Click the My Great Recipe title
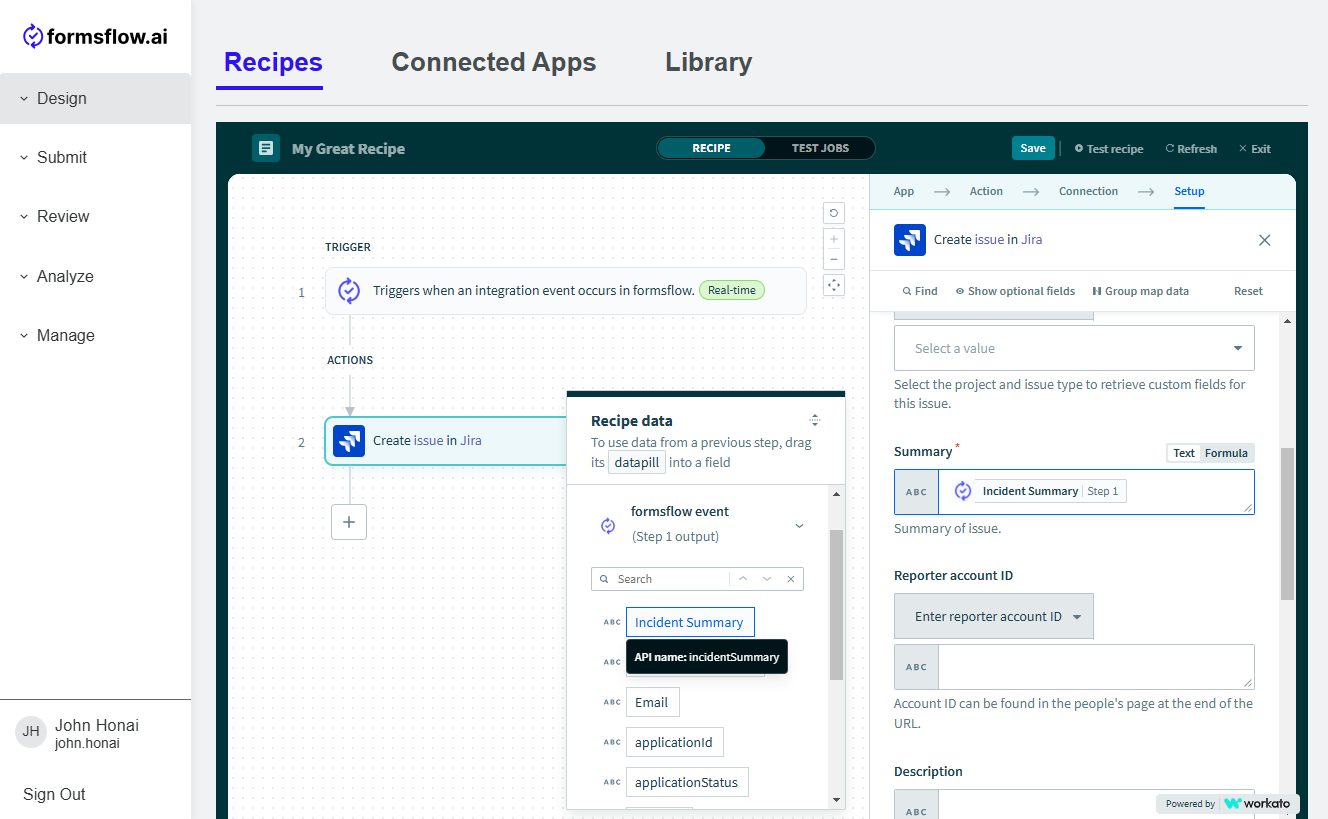This screenshot has height=819, width=1328. (x=348, y=148)
